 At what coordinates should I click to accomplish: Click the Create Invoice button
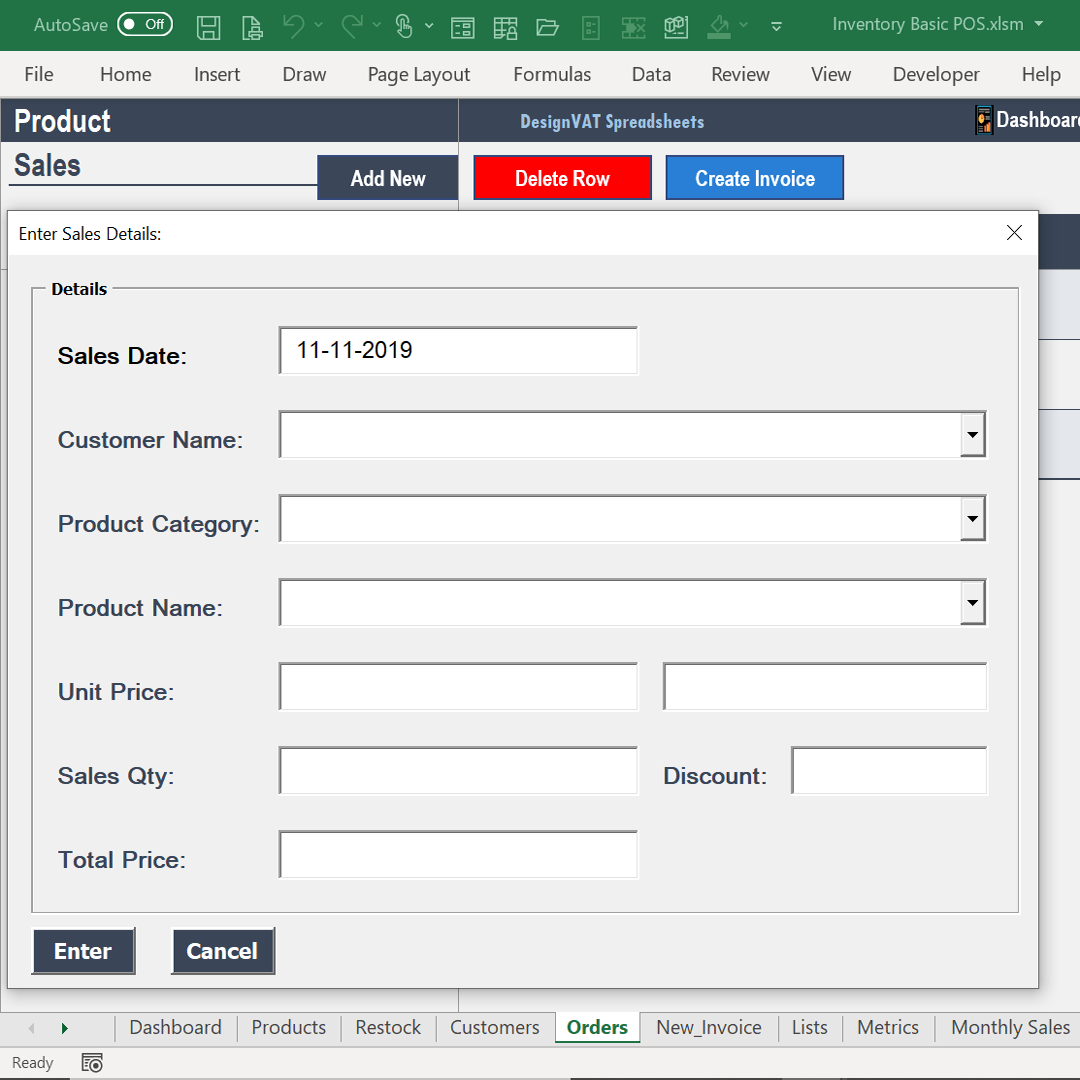point(754,177)
